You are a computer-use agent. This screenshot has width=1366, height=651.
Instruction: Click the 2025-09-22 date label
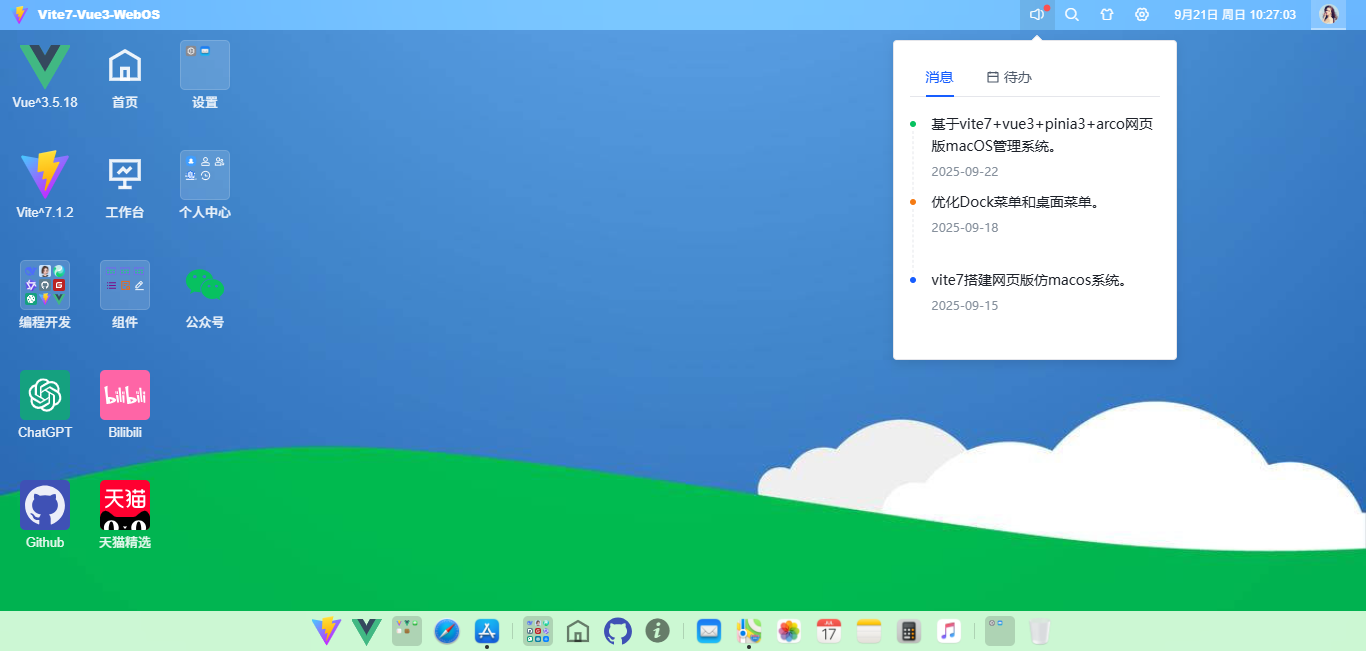click(964, 172)
